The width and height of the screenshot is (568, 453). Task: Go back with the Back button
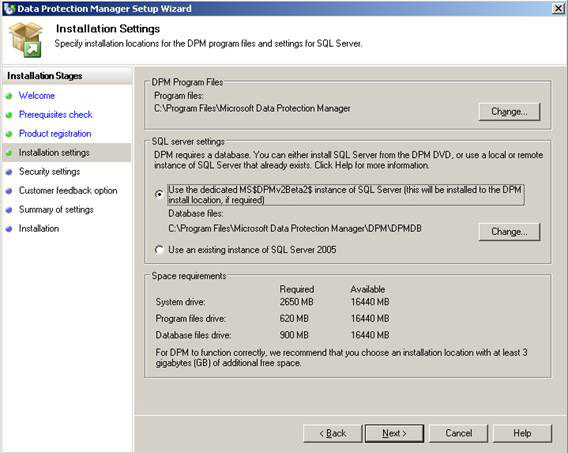(x=333, y=433)
